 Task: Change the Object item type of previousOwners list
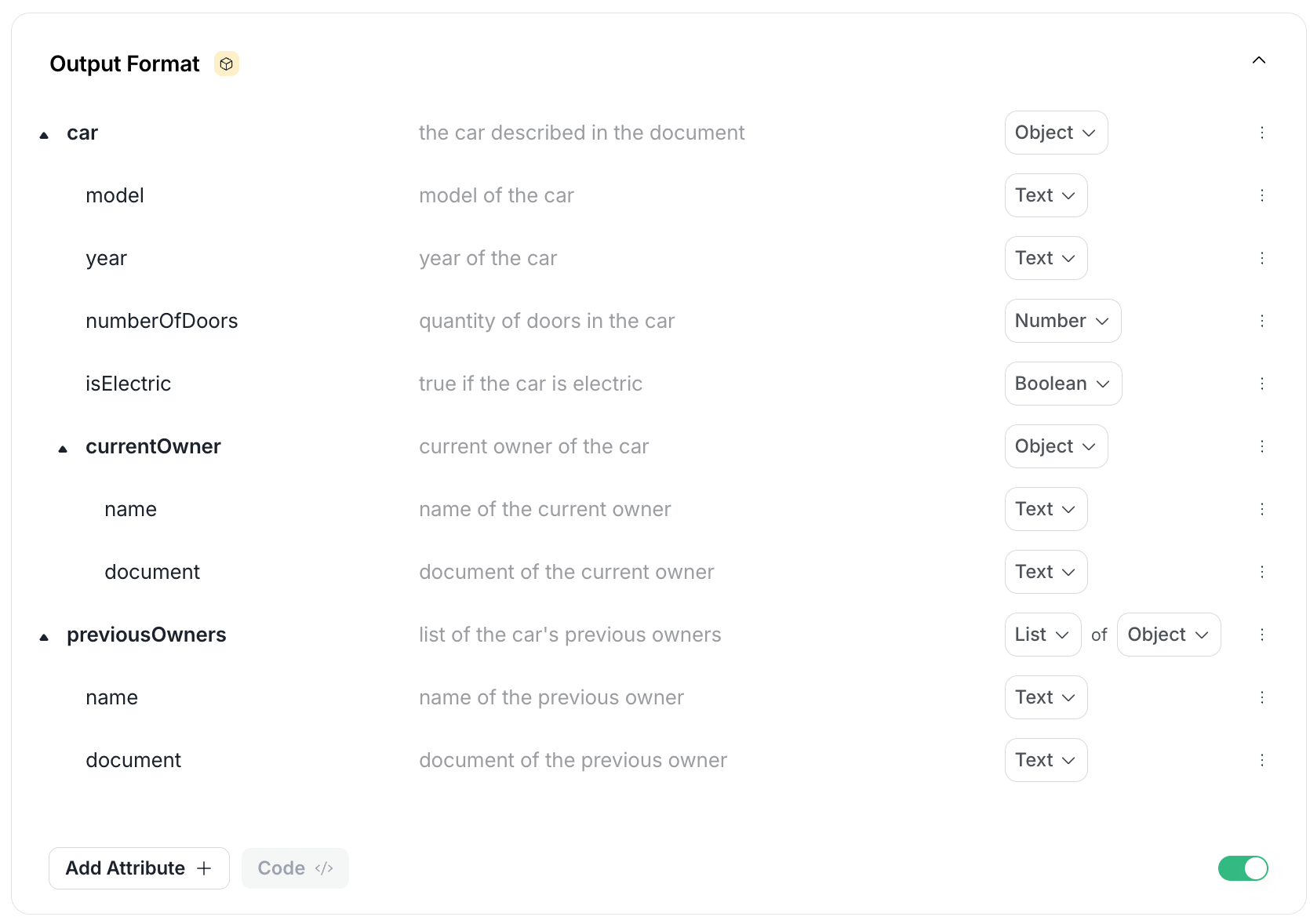[x=1168, y=635]
